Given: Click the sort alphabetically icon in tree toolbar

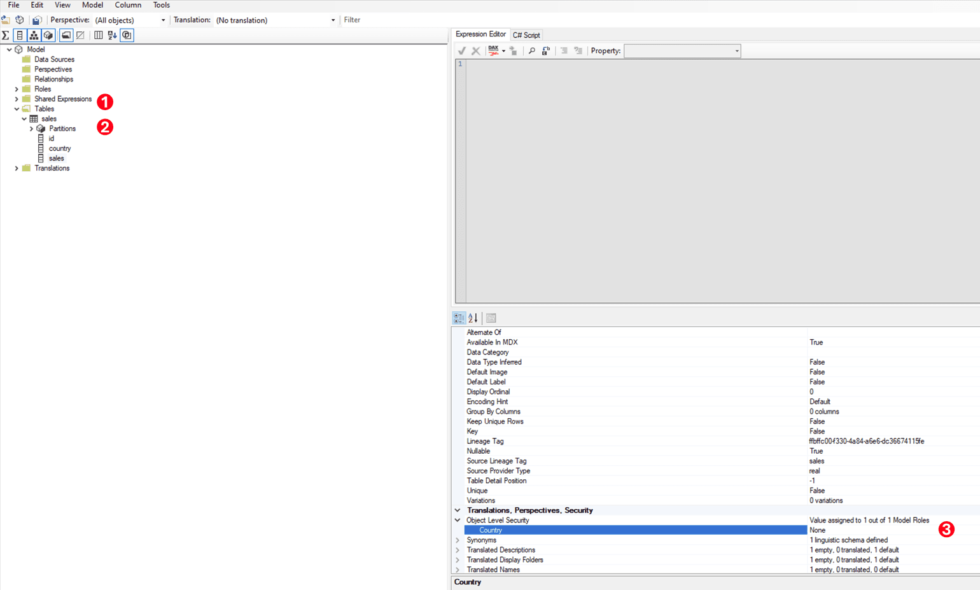Looking at the screenshot, I should click(x=112, y=35).
